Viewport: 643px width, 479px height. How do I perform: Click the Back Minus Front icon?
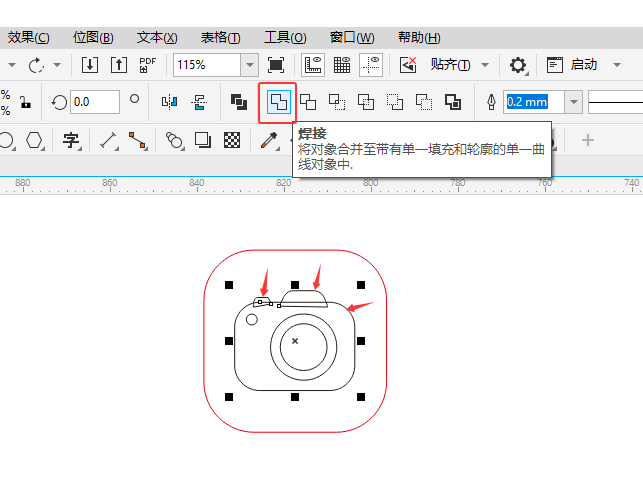(x=424, y=102)
